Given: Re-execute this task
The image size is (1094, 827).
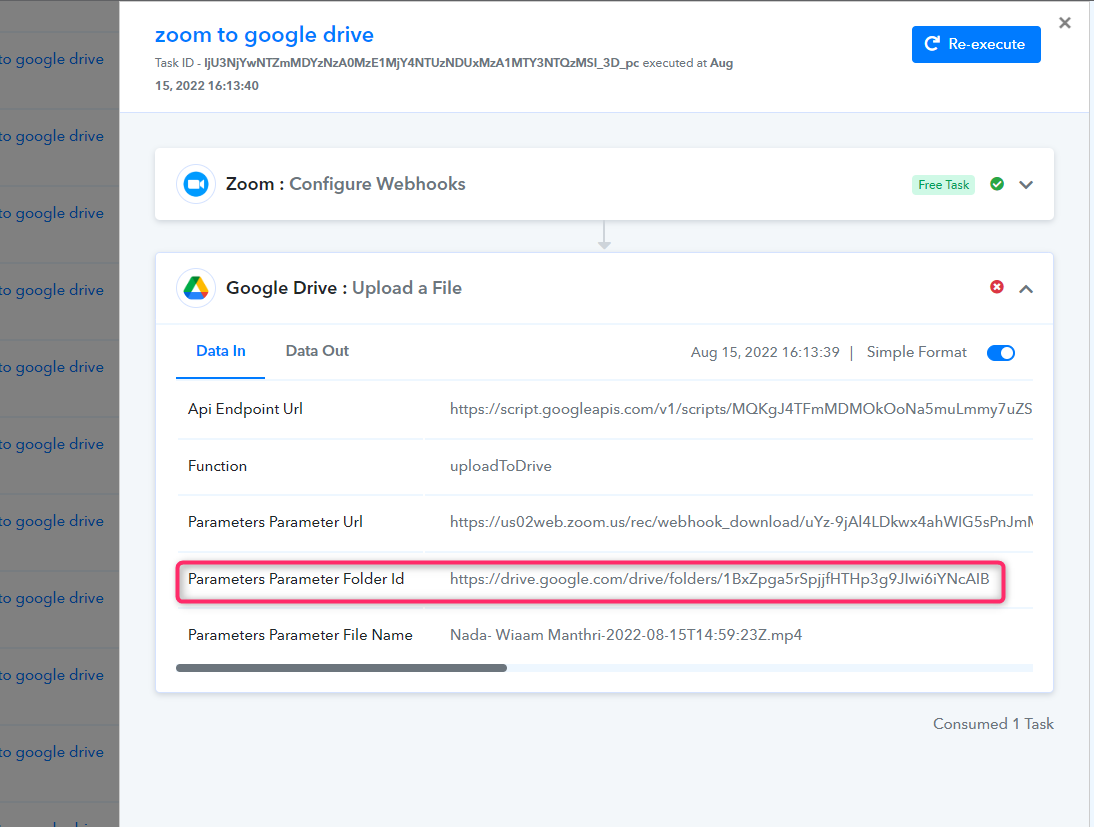Looking at the screenshot, I should click(x=976, y=45).
